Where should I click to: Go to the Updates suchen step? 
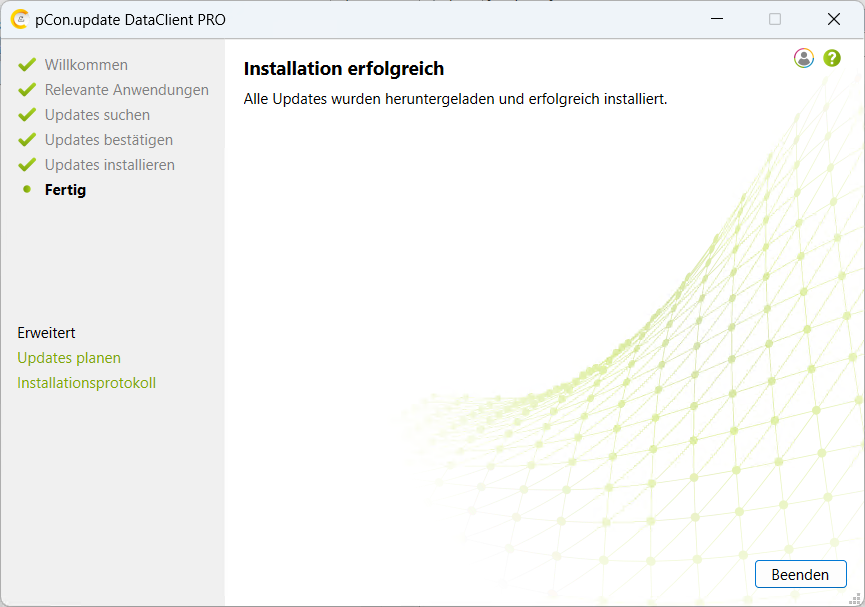tap(97, 115)
